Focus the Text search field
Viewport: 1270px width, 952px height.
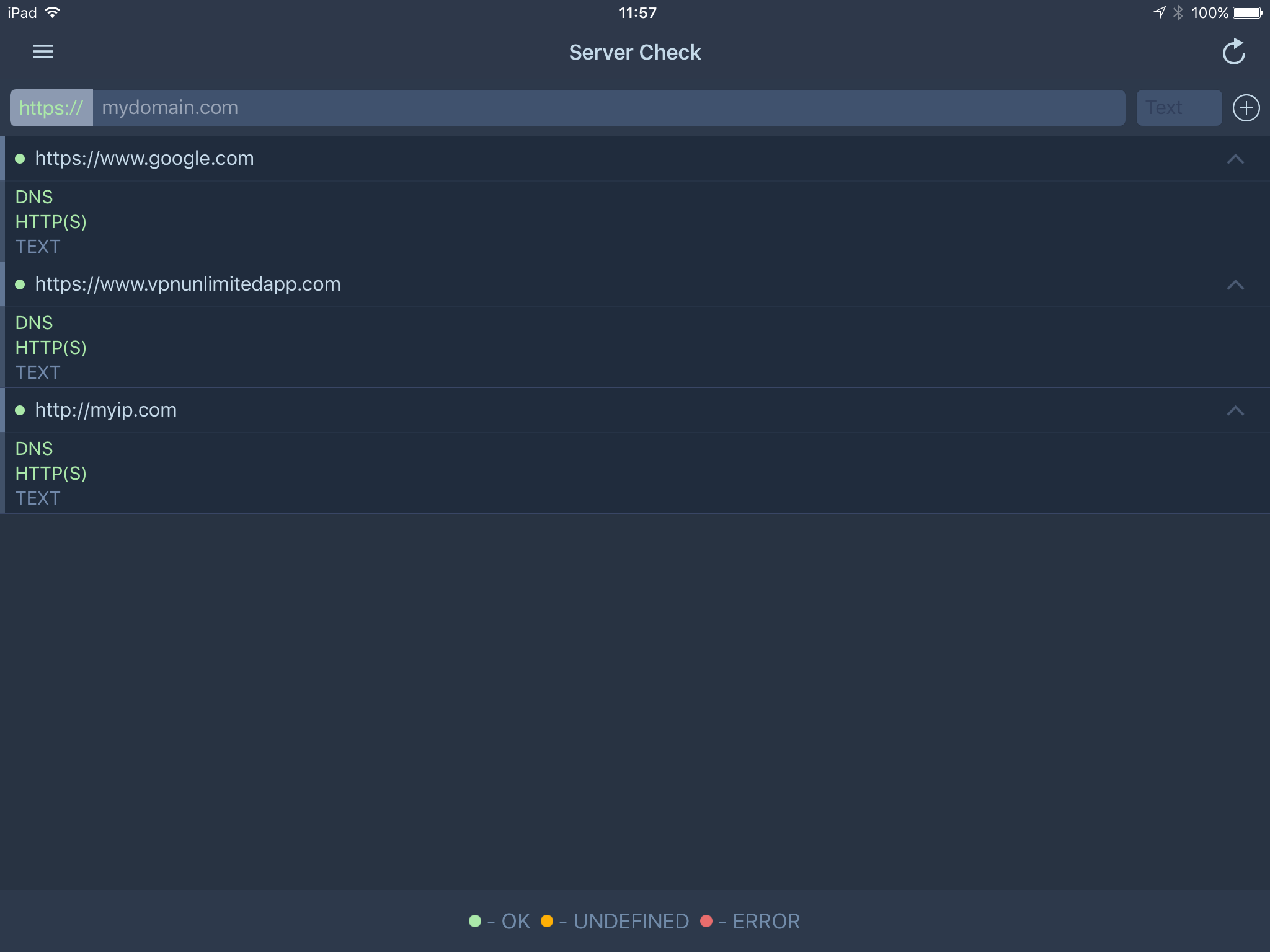[x=1179, y=108]
